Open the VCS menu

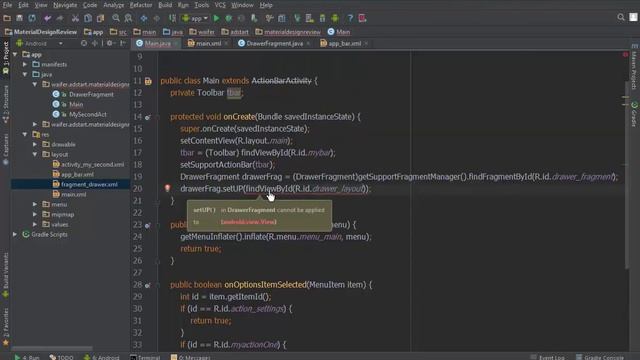[220, 5]
